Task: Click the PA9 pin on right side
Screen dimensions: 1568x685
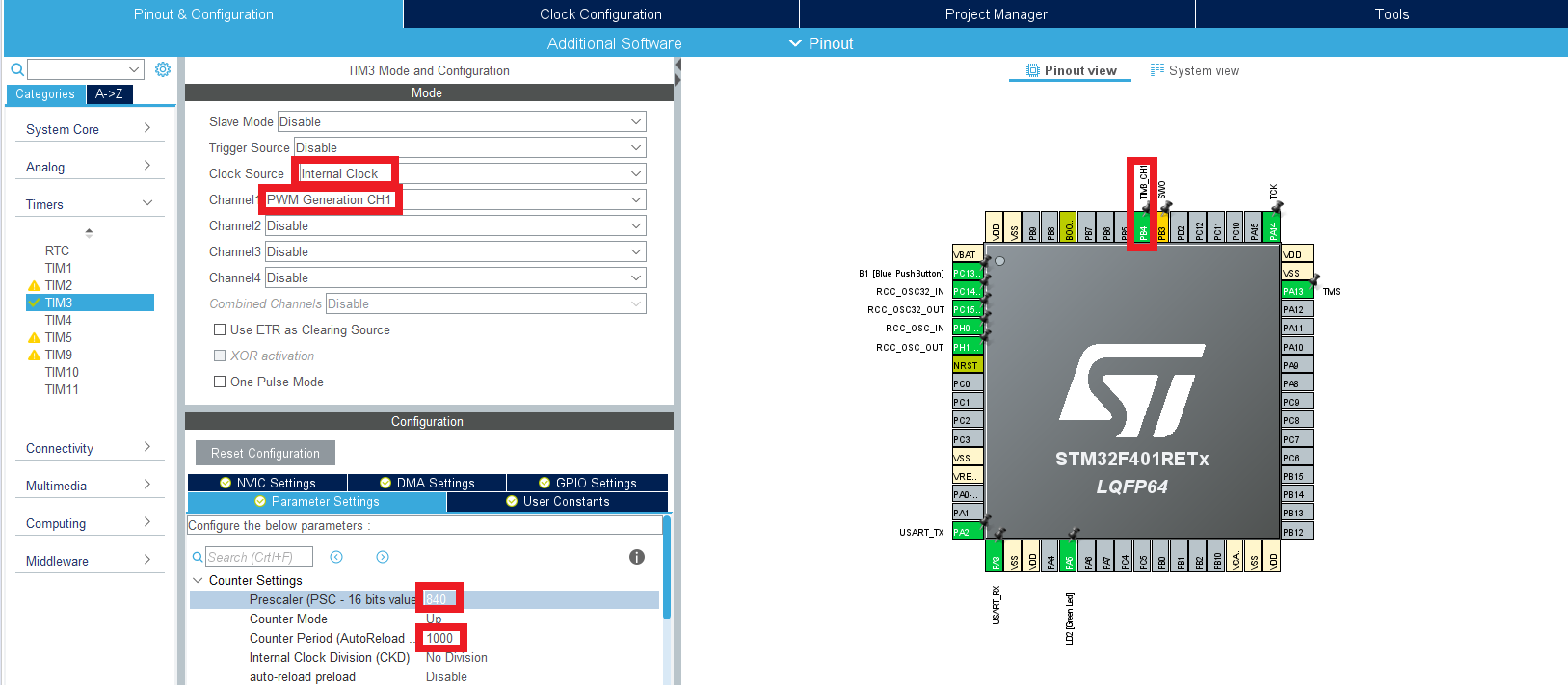Action: point(1296,365)
